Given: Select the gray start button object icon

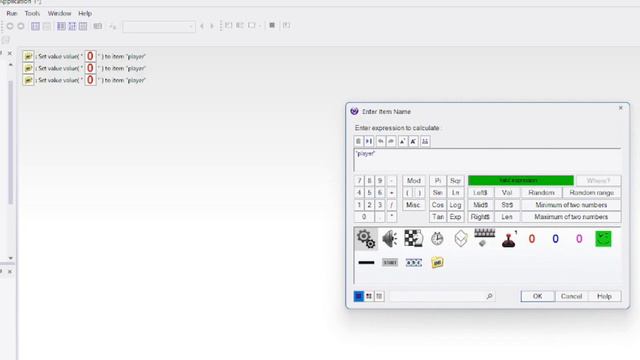Looking at the screenshot, I should [390, 262].
